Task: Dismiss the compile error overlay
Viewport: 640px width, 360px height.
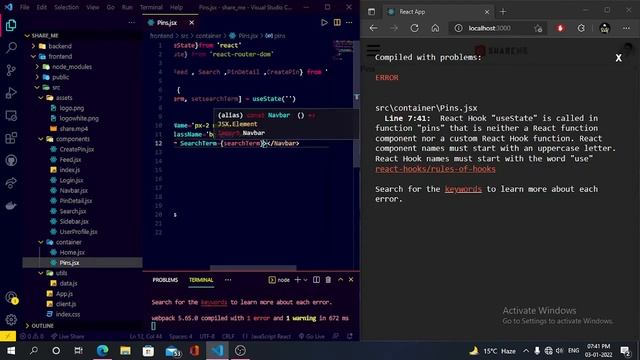Action: pos(618,58)
